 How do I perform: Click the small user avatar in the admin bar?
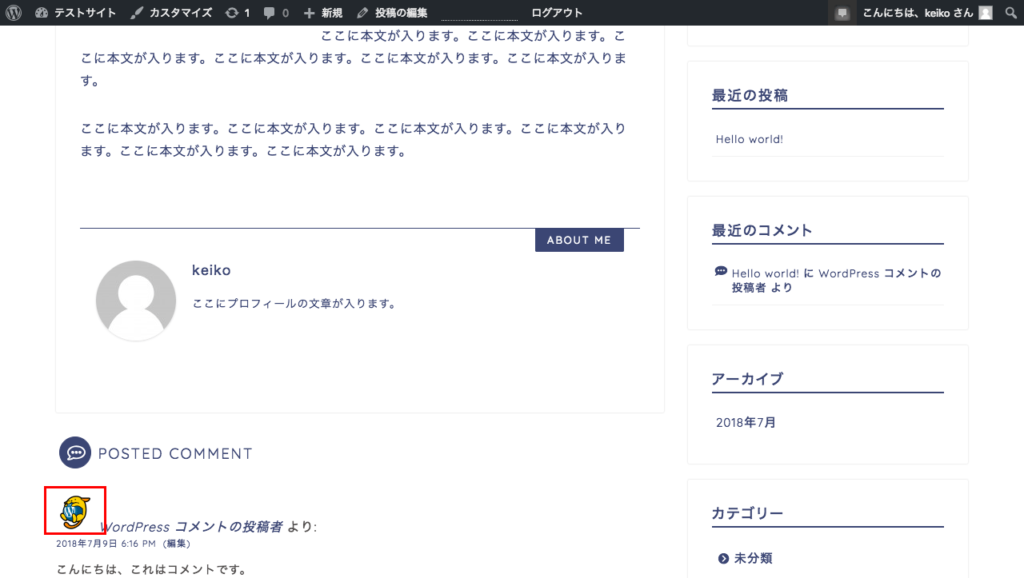click(985, 12)
